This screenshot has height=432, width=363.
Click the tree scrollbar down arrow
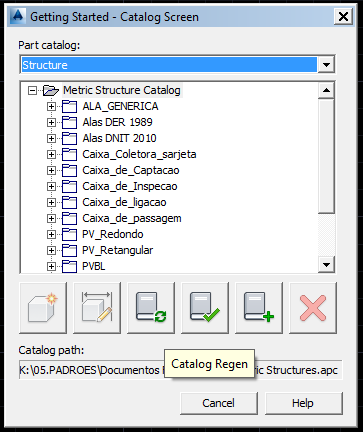pyautogui.click(x=326, y=265)
